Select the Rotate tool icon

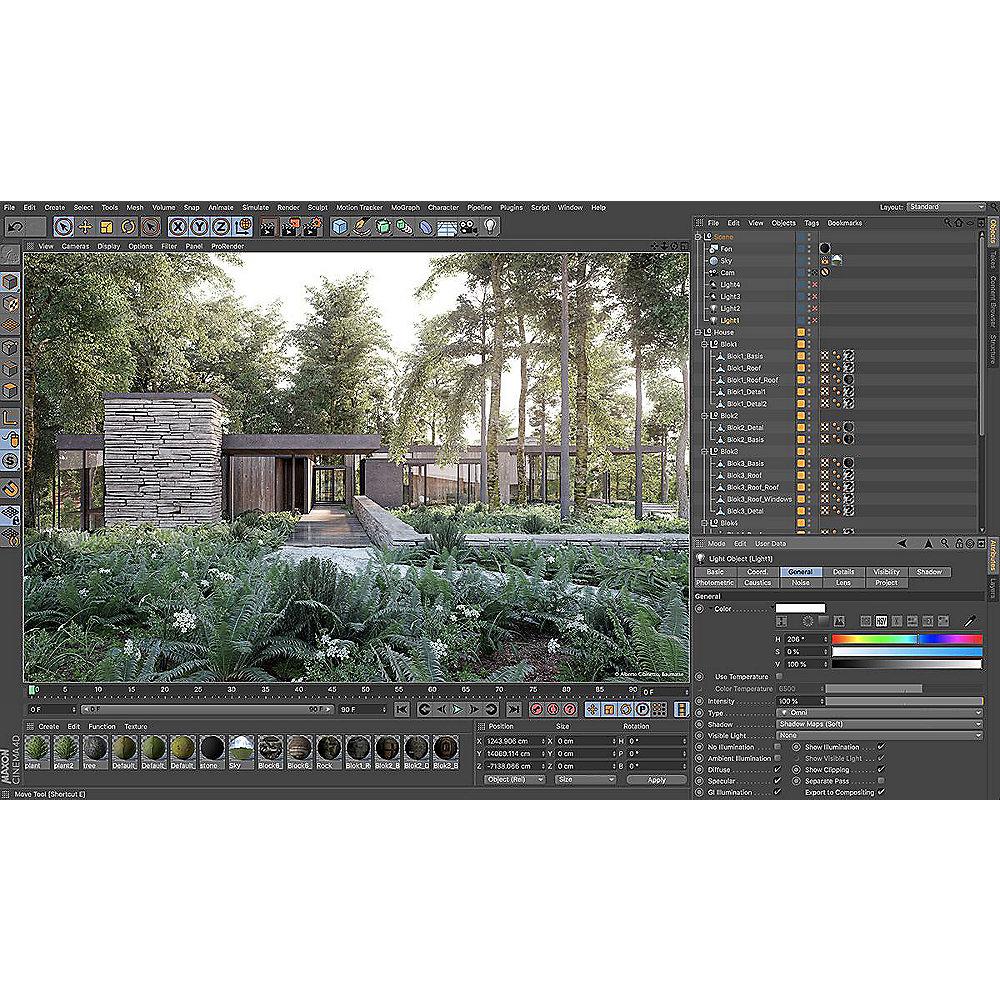coord(128,227)
